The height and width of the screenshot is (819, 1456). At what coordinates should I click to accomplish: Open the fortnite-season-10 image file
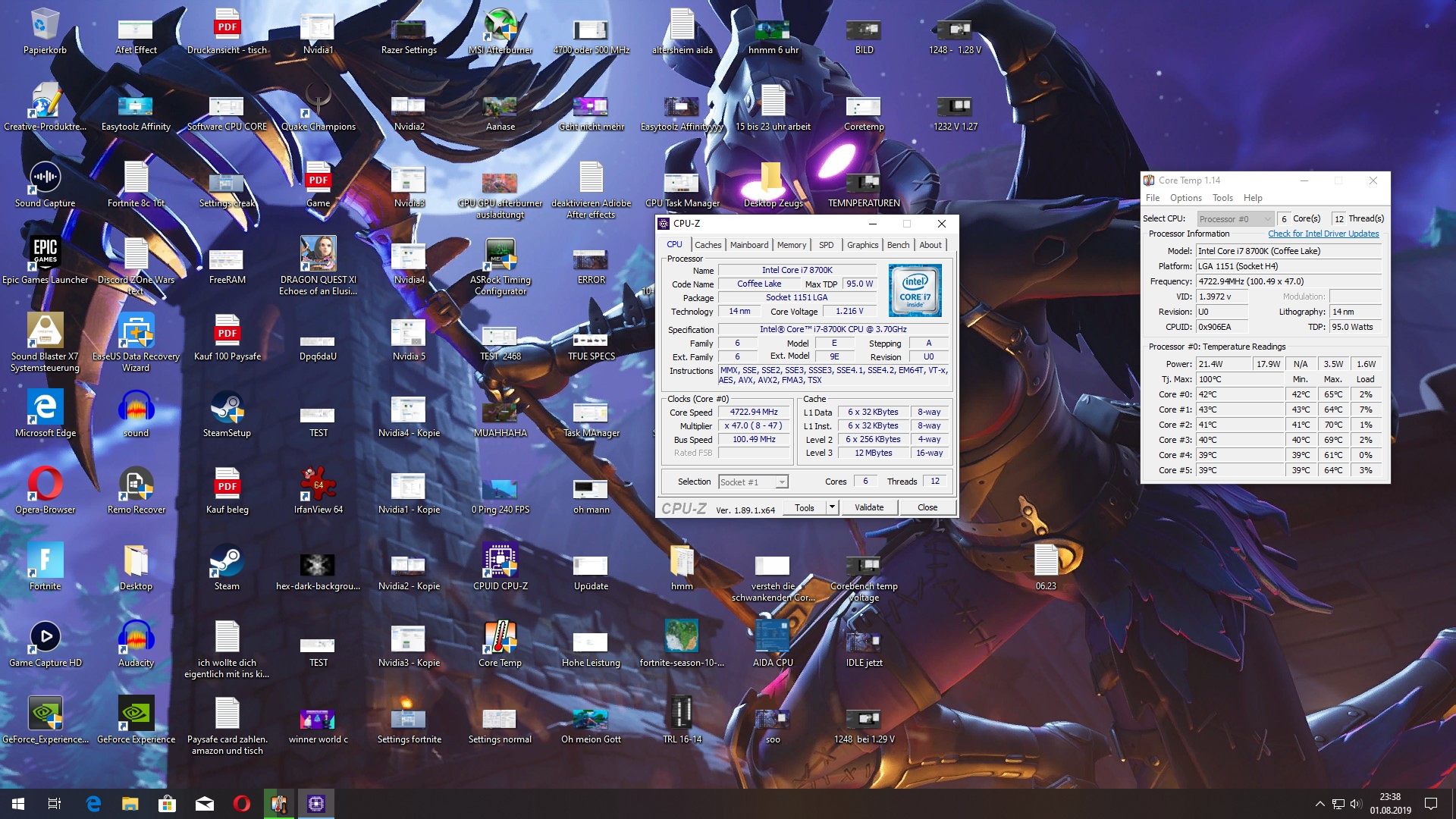682,645
